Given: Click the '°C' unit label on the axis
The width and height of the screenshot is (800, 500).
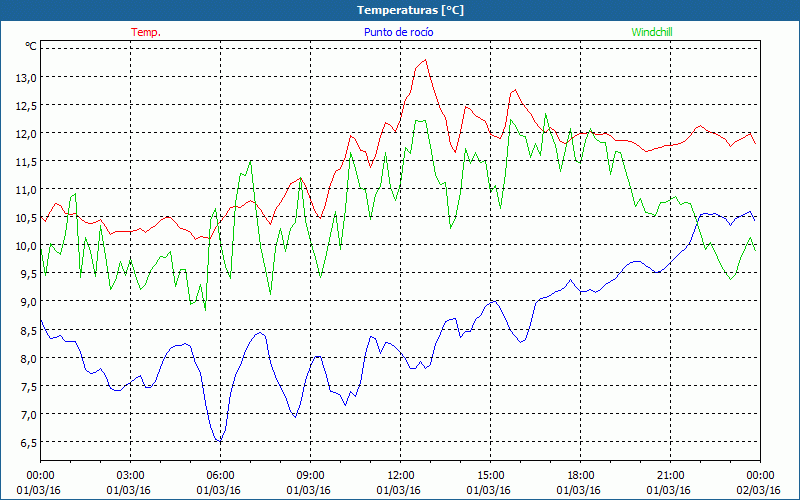Looking at the screenshot, I should click(31, 46).
